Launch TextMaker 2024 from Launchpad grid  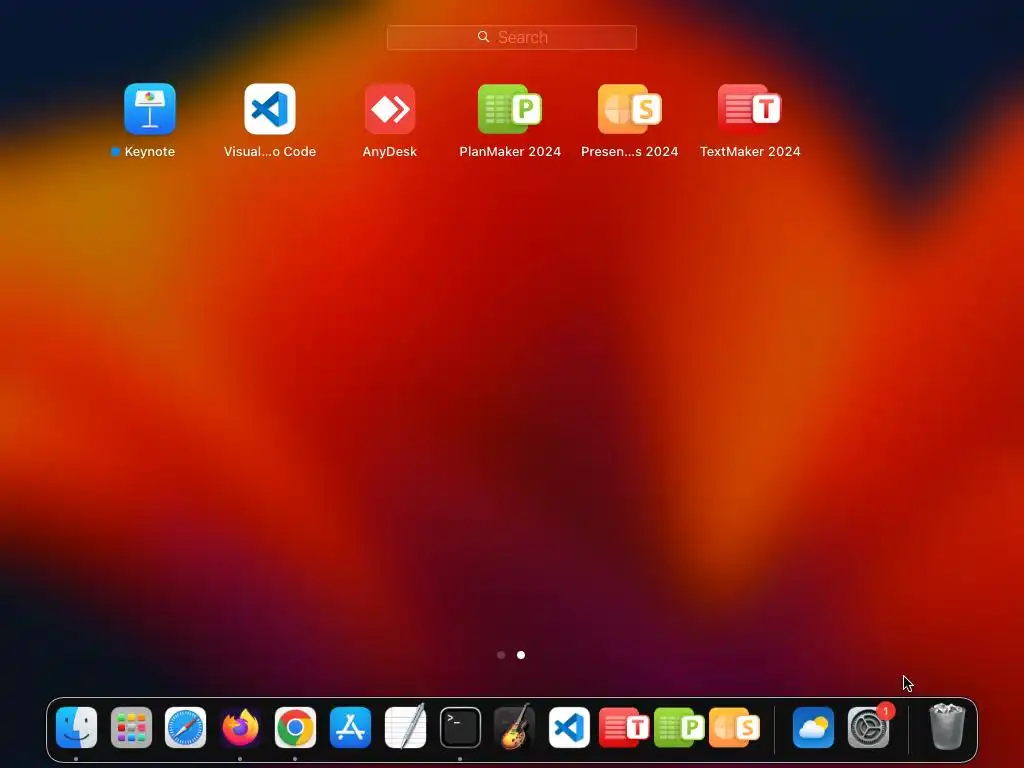[x=750, y=108]
